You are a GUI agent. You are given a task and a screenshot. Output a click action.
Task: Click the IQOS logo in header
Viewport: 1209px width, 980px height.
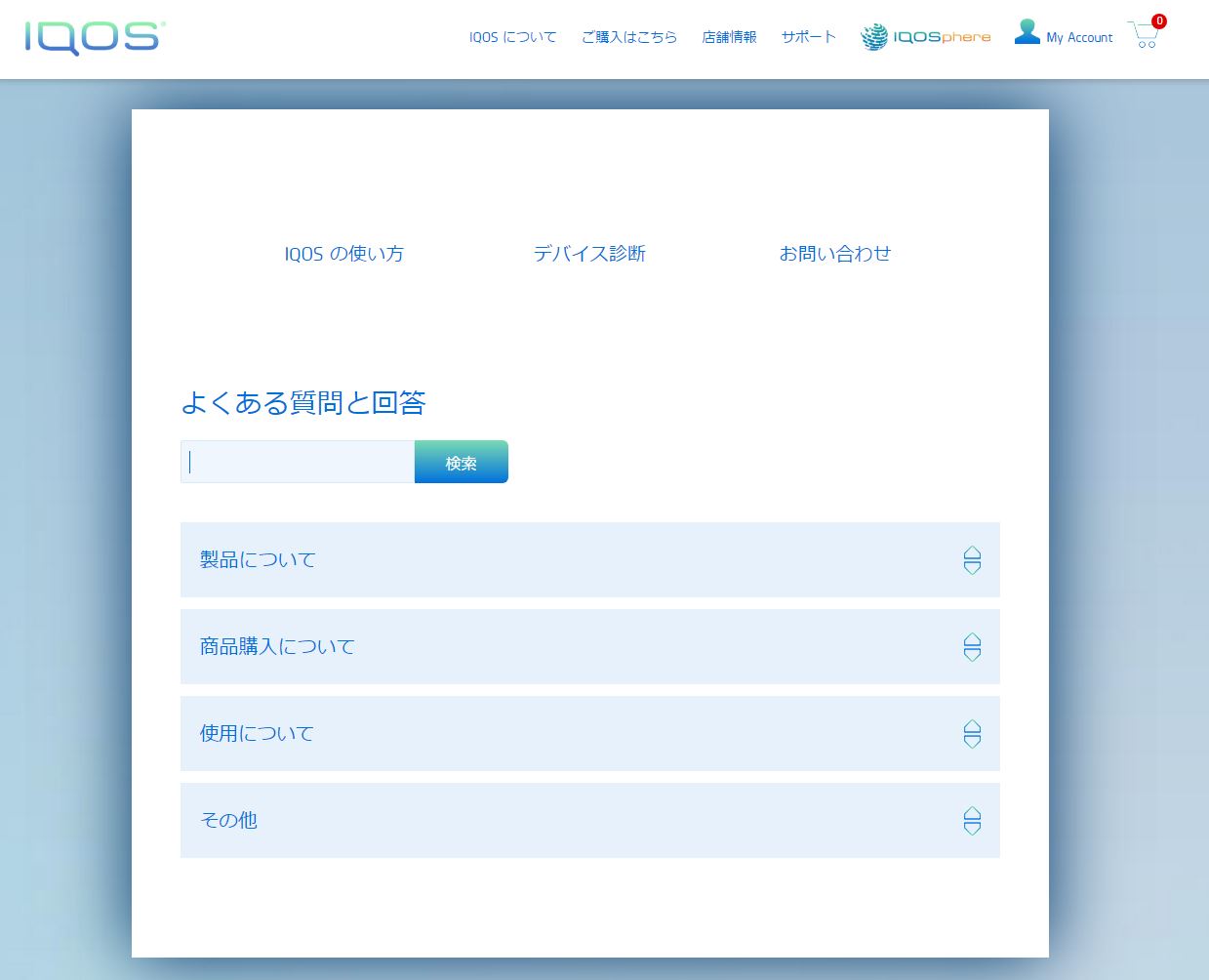(95, 38)
